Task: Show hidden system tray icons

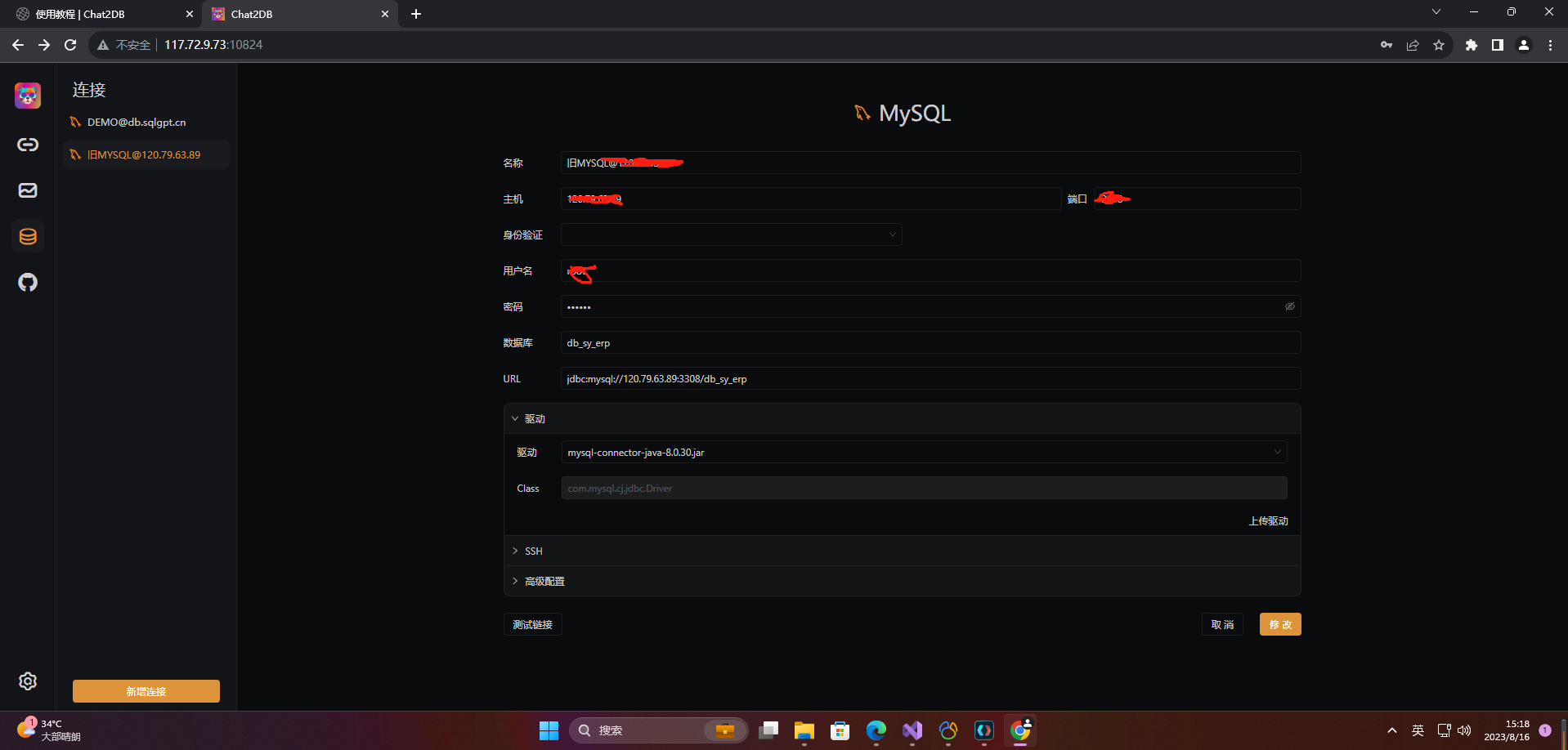Action: coord(1391,730)
